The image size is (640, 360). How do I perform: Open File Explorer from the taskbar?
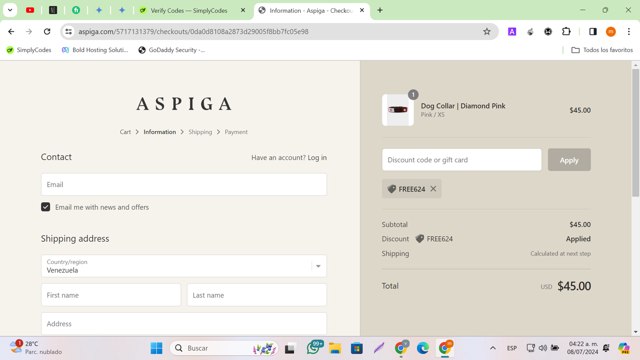[335, 348]
